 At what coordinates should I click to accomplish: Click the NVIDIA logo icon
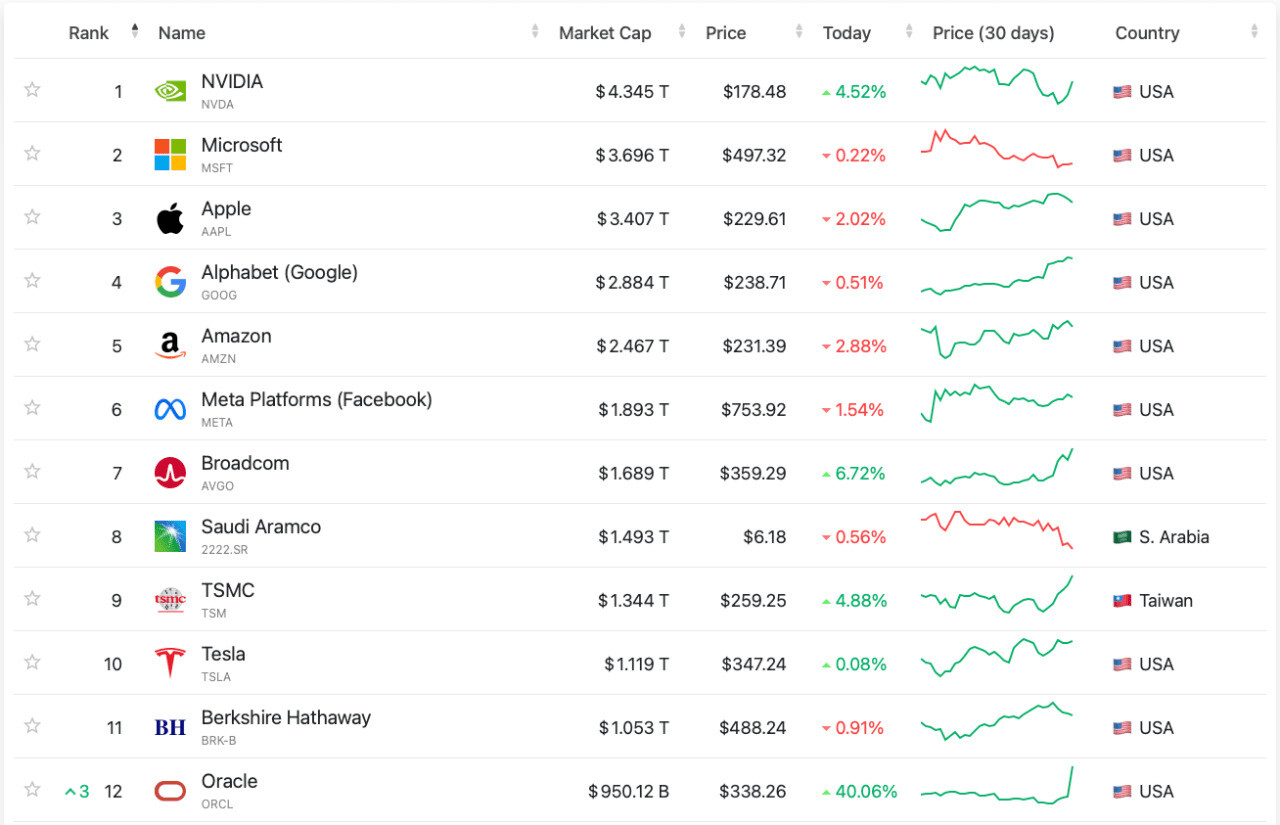170,91
